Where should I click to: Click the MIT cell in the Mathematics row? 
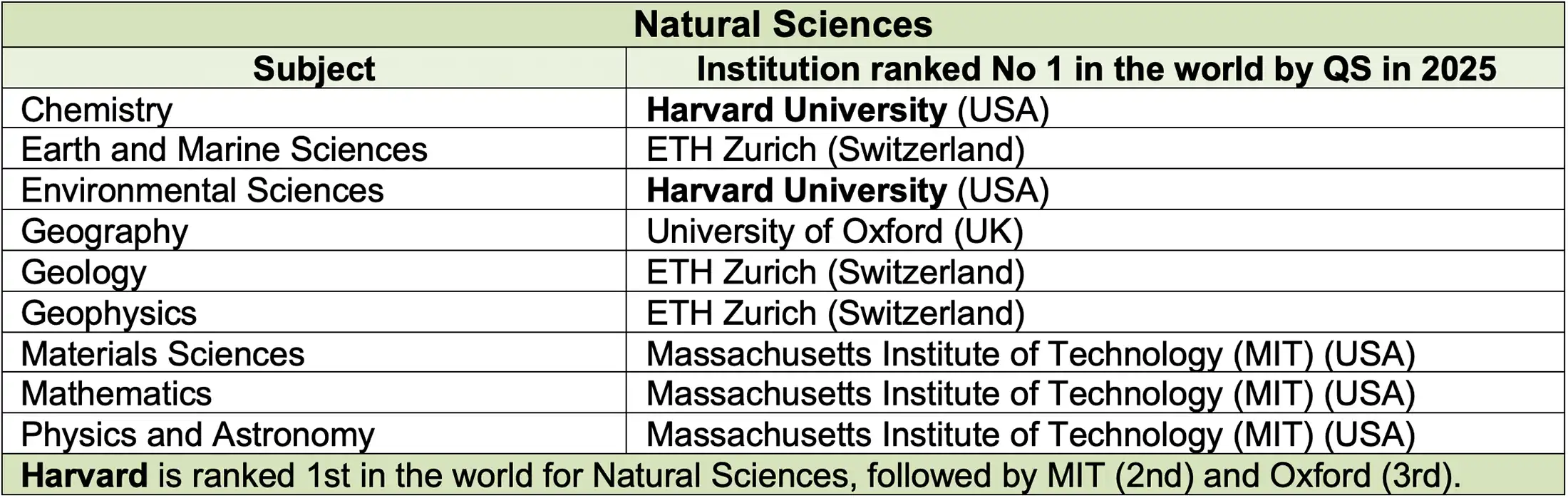(1030, 393)
